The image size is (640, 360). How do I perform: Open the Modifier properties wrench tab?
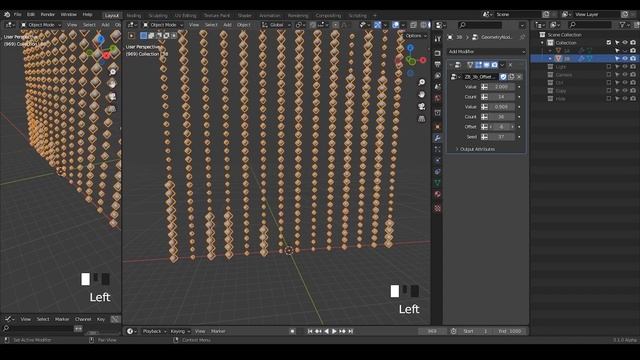coord(438,138)
